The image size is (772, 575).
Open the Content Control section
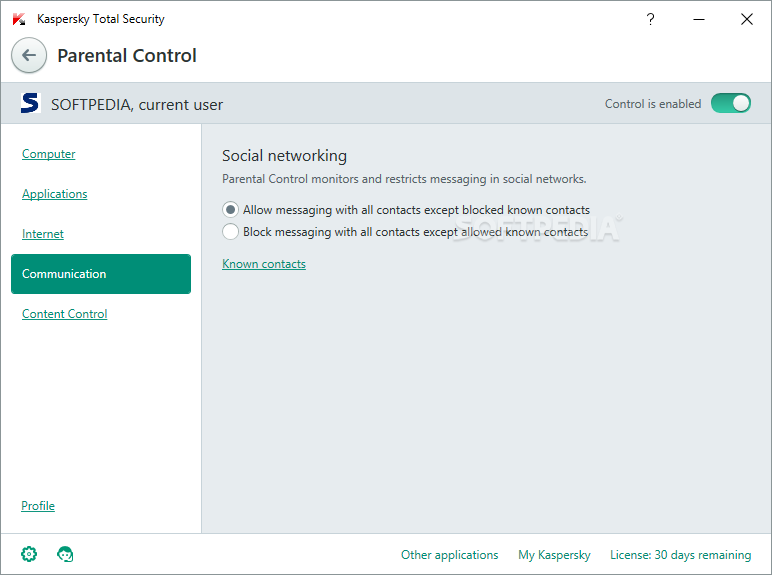tap(64, 314)
